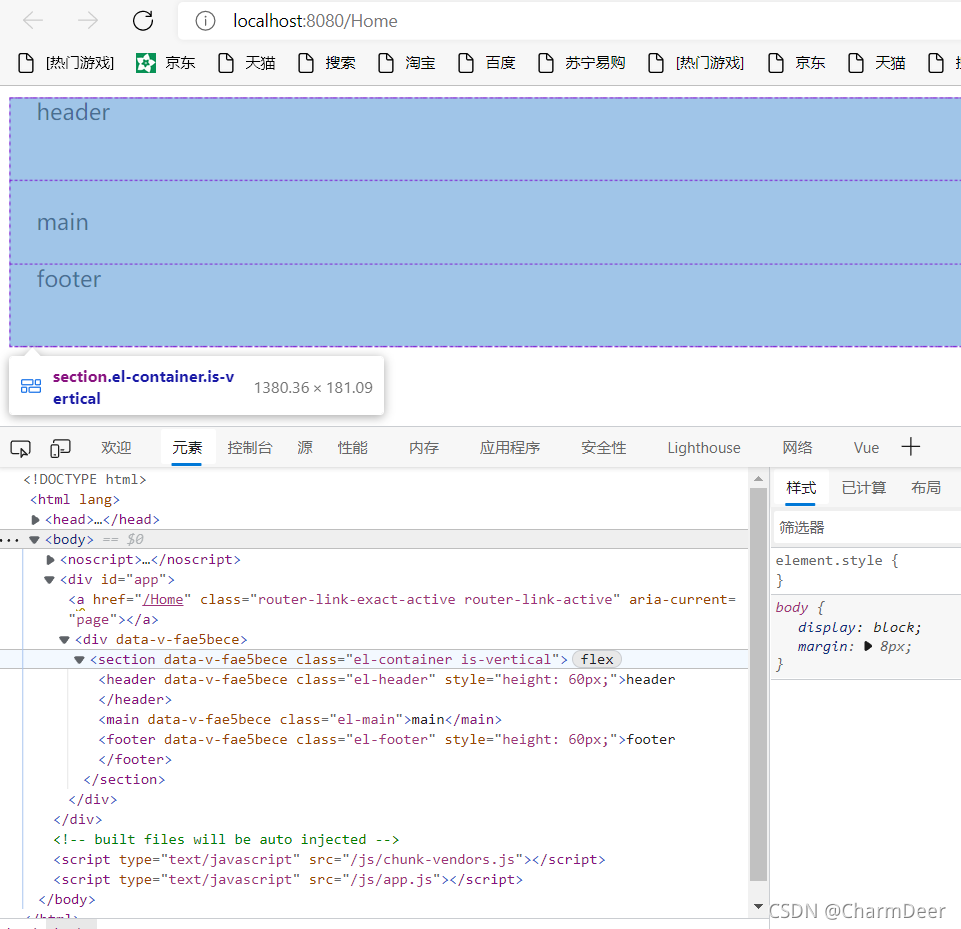This screenshot has height=929, width=961.
Task: Open the first [热门游戏] bookmark
Action: pos(66,63)
